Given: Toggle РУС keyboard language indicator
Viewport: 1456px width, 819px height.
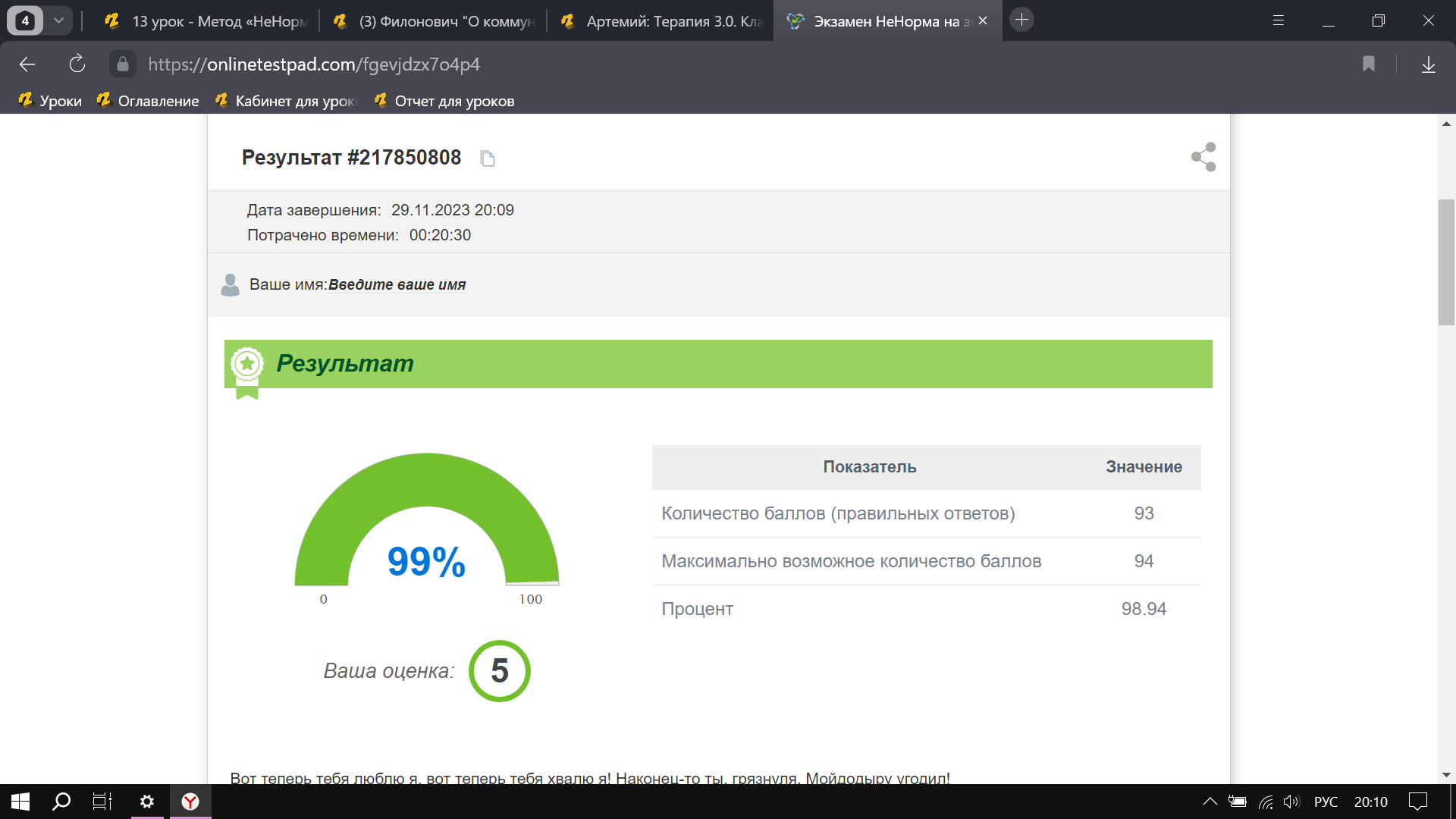Looking at the screenshot, I should click(1326, 802).
